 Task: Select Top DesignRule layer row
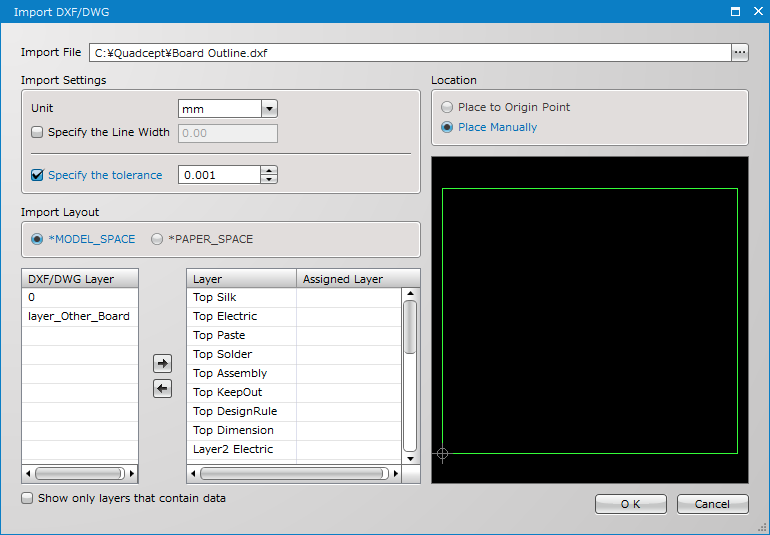tap(295, 411)
